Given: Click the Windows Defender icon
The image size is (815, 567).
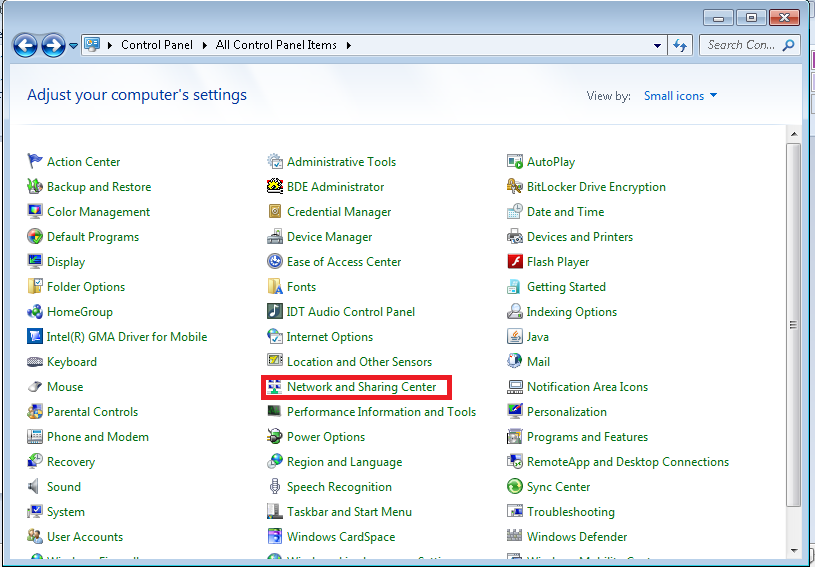Looking at the screenshot, I should point(515,535).
